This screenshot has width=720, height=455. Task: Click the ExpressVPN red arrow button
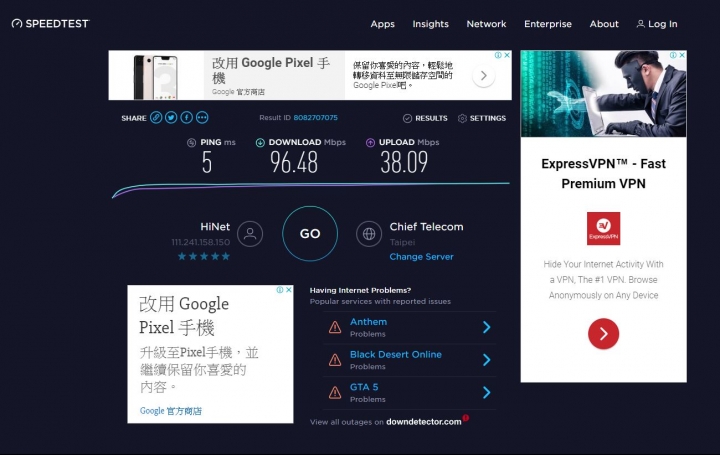click(x=603, y=334)
